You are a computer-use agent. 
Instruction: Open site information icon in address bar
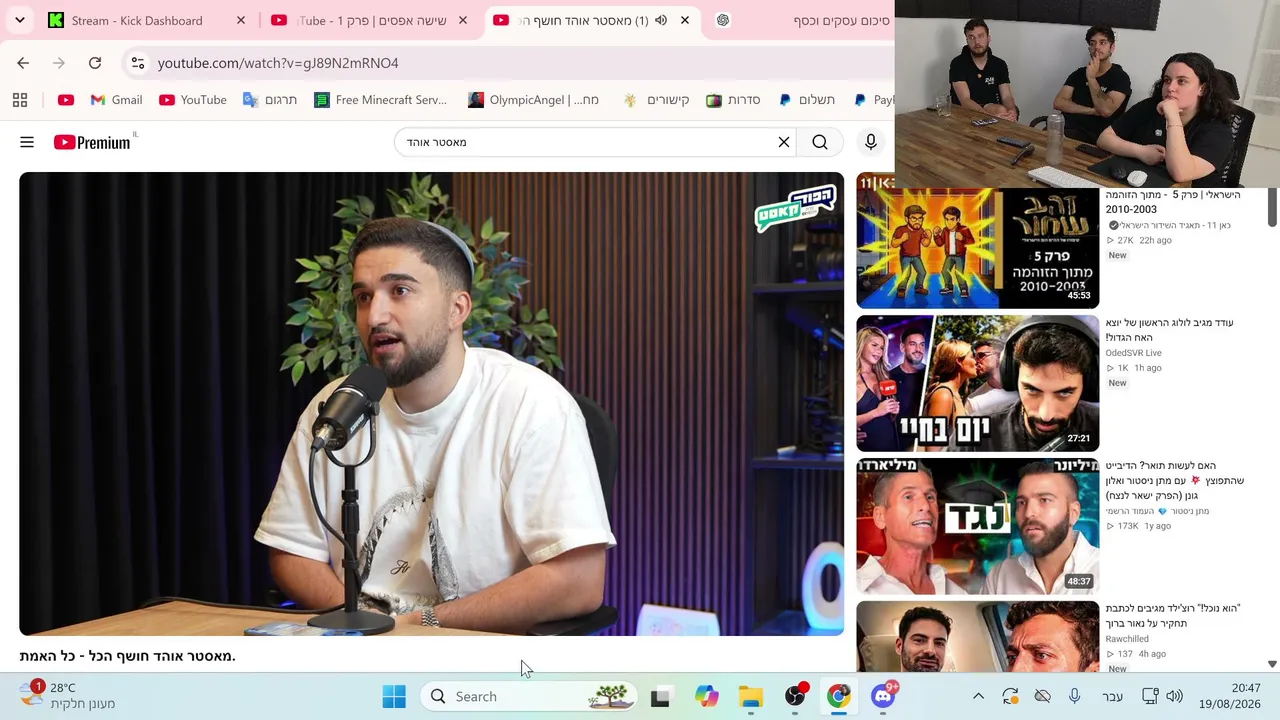point(138,63)
